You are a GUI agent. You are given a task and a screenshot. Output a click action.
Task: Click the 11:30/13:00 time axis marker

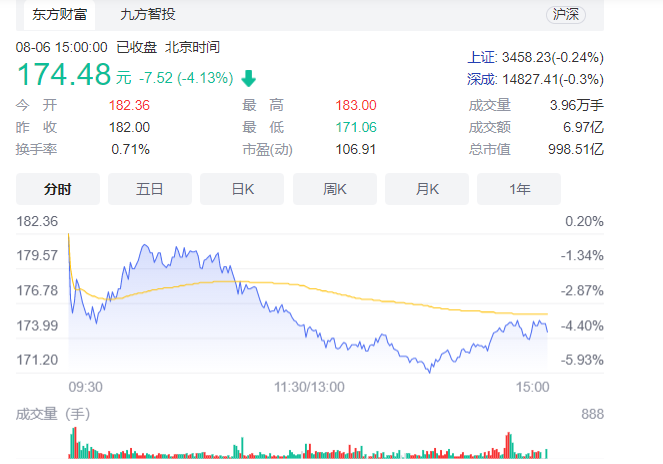309,387
